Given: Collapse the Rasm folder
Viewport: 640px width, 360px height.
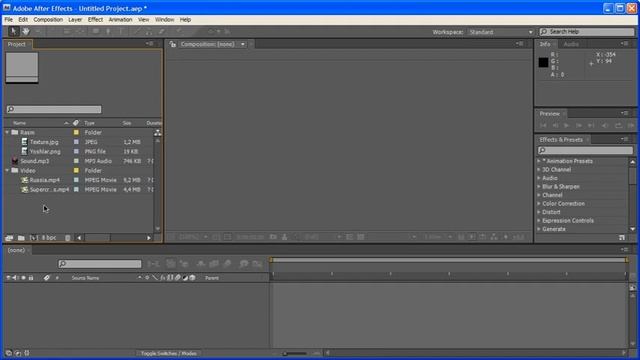Looking at the screenshot, I should [x=7, y=132].
